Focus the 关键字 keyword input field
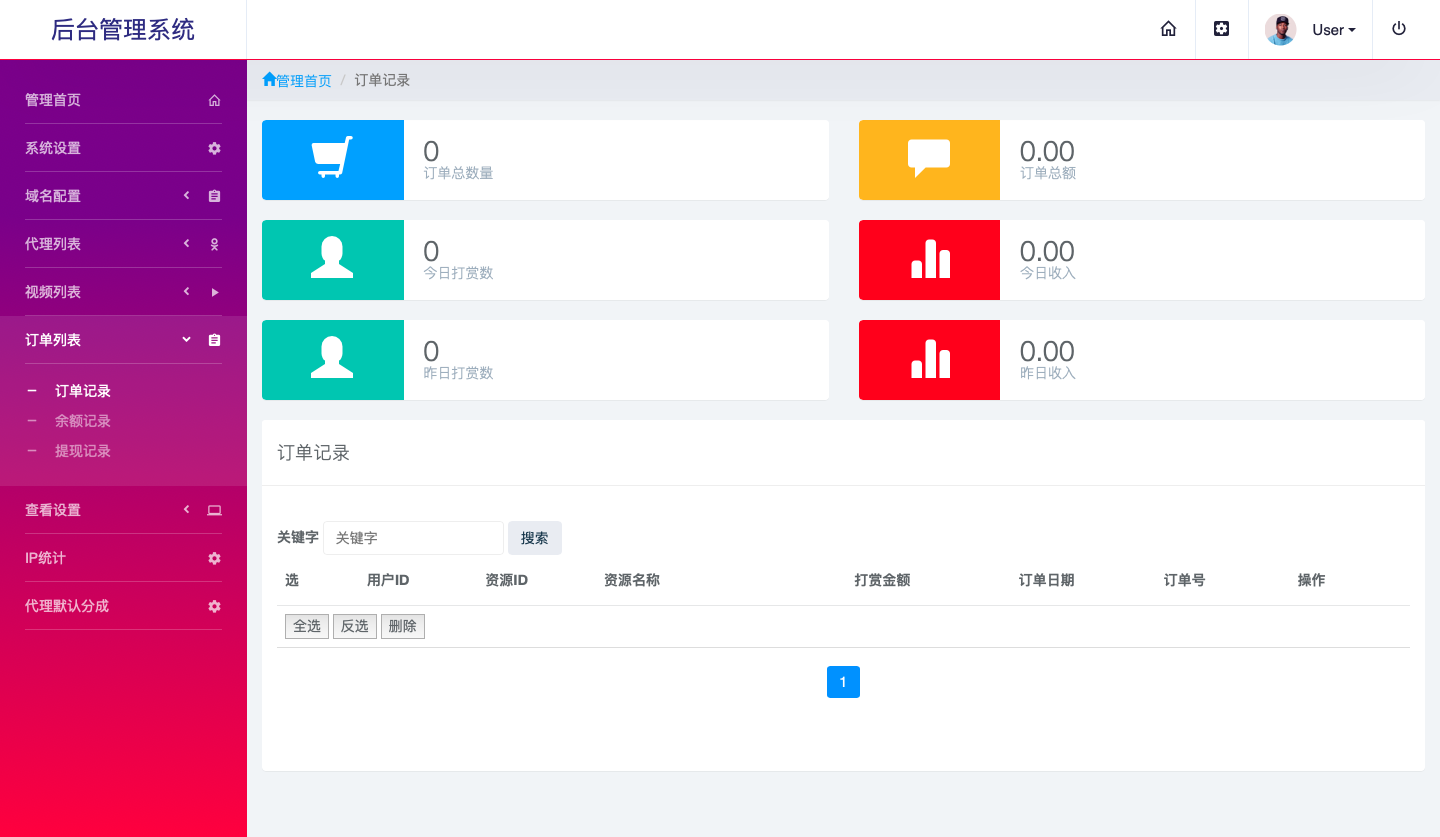1440x837 pixels. click(413, 538)
